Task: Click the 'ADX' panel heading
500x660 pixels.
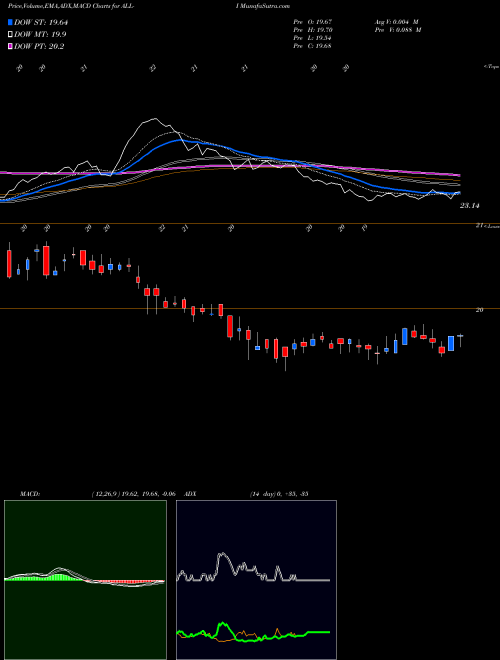Action: (x=191, y=493)
